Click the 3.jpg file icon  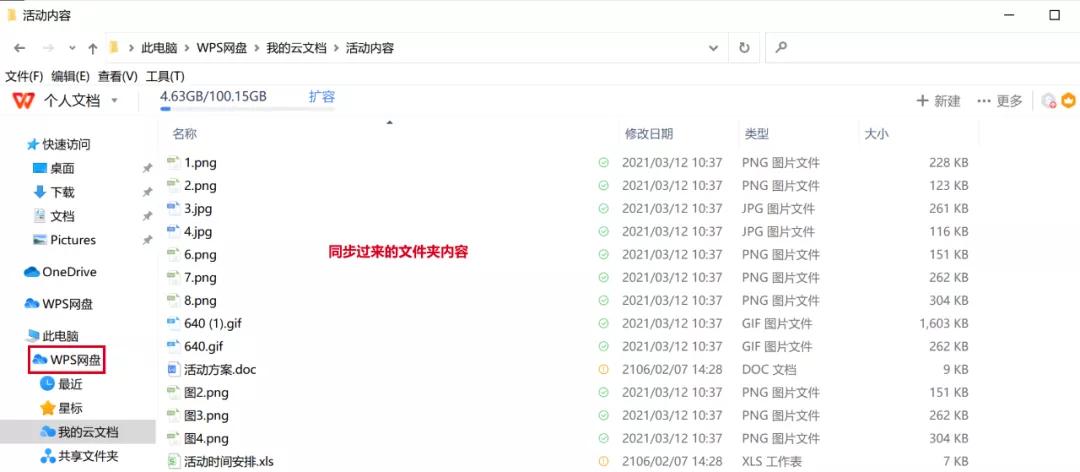point(173,208)
